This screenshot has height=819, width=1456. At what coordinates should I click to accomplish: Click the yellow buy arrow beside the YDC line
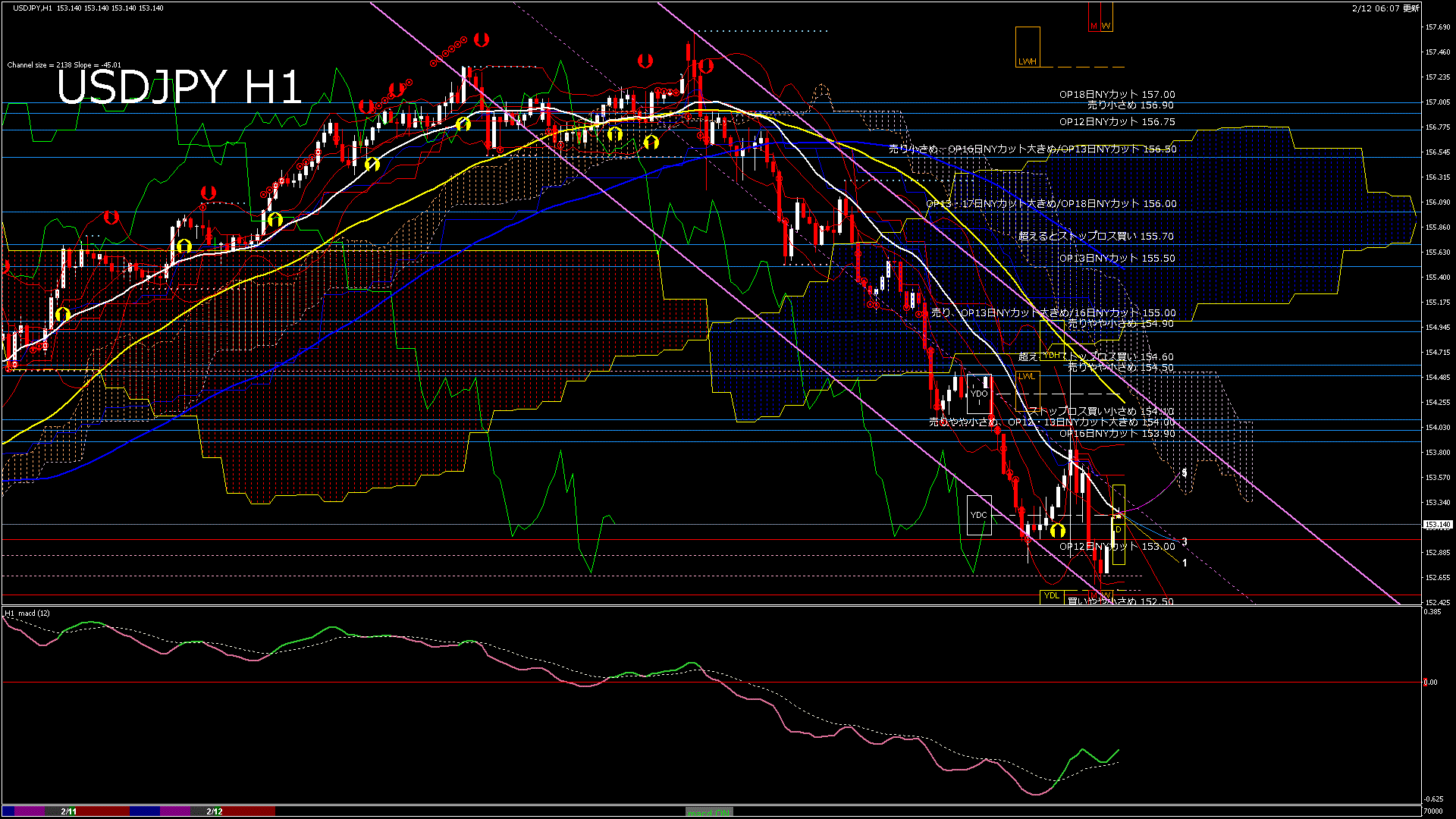tap(1058, 530)
